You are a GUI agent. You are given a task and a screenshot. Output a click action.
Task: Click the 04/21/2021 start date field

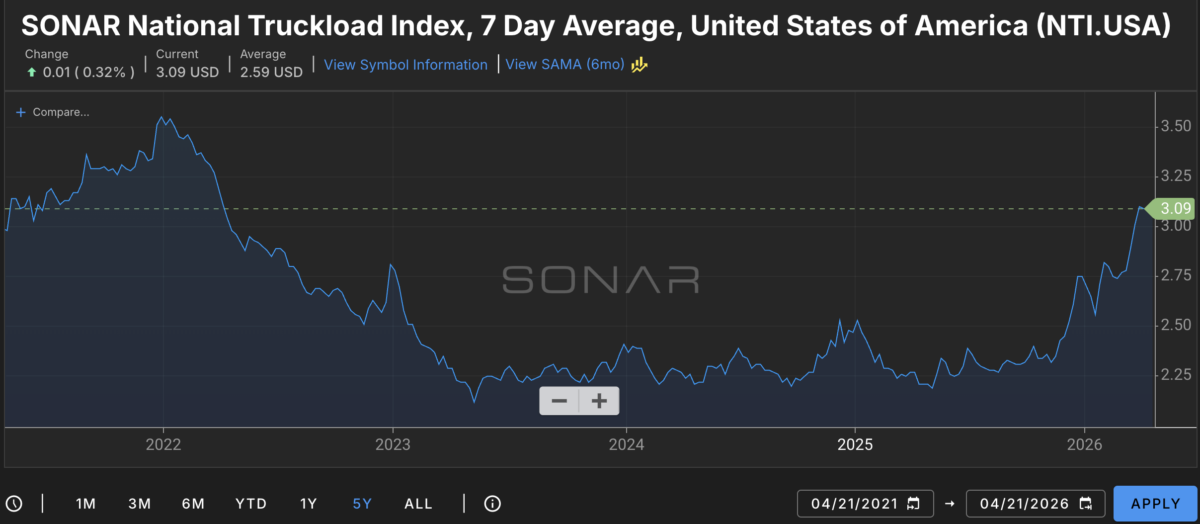pos(853,503)
